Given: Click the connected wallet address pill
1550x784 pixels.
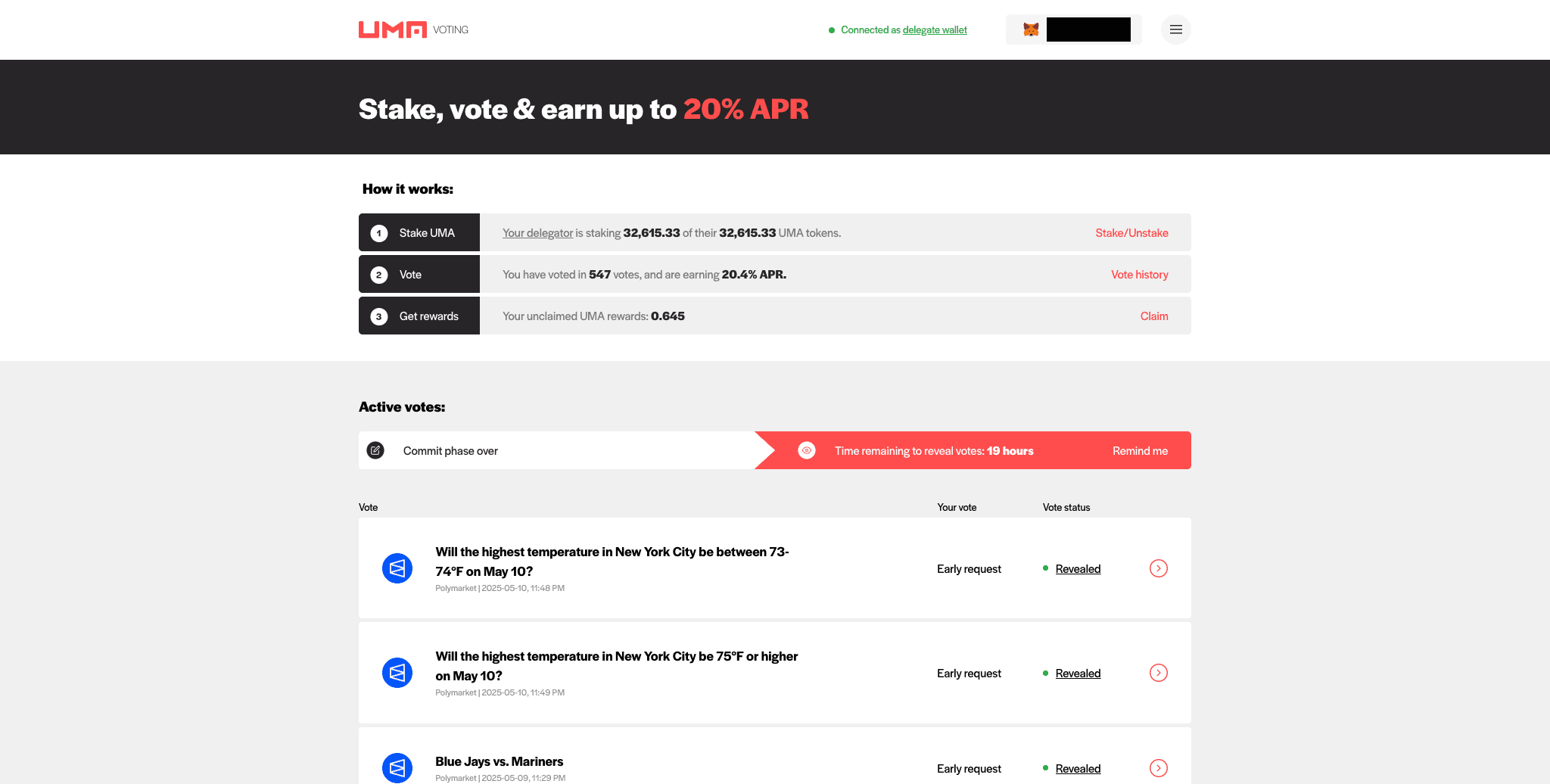Looking at the screenshot, I should (x=1088, y=30).
